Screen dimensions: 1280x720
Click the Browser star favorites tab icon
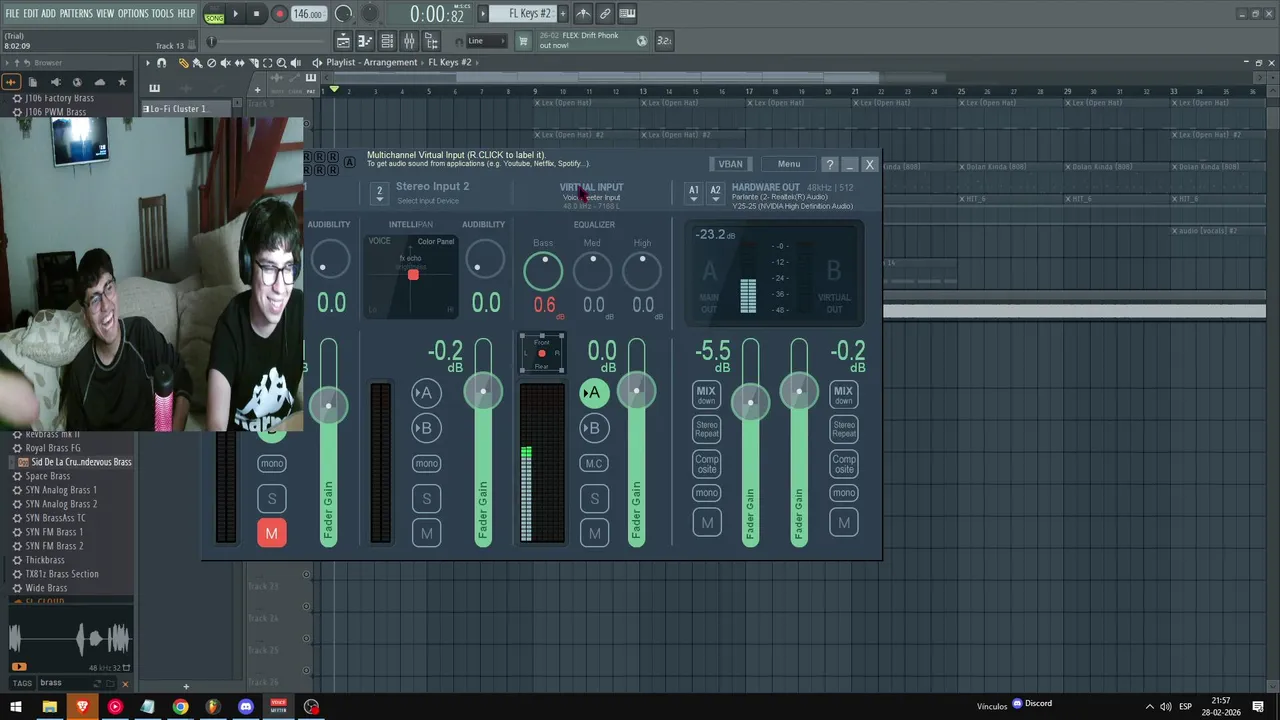pos(122,82)
